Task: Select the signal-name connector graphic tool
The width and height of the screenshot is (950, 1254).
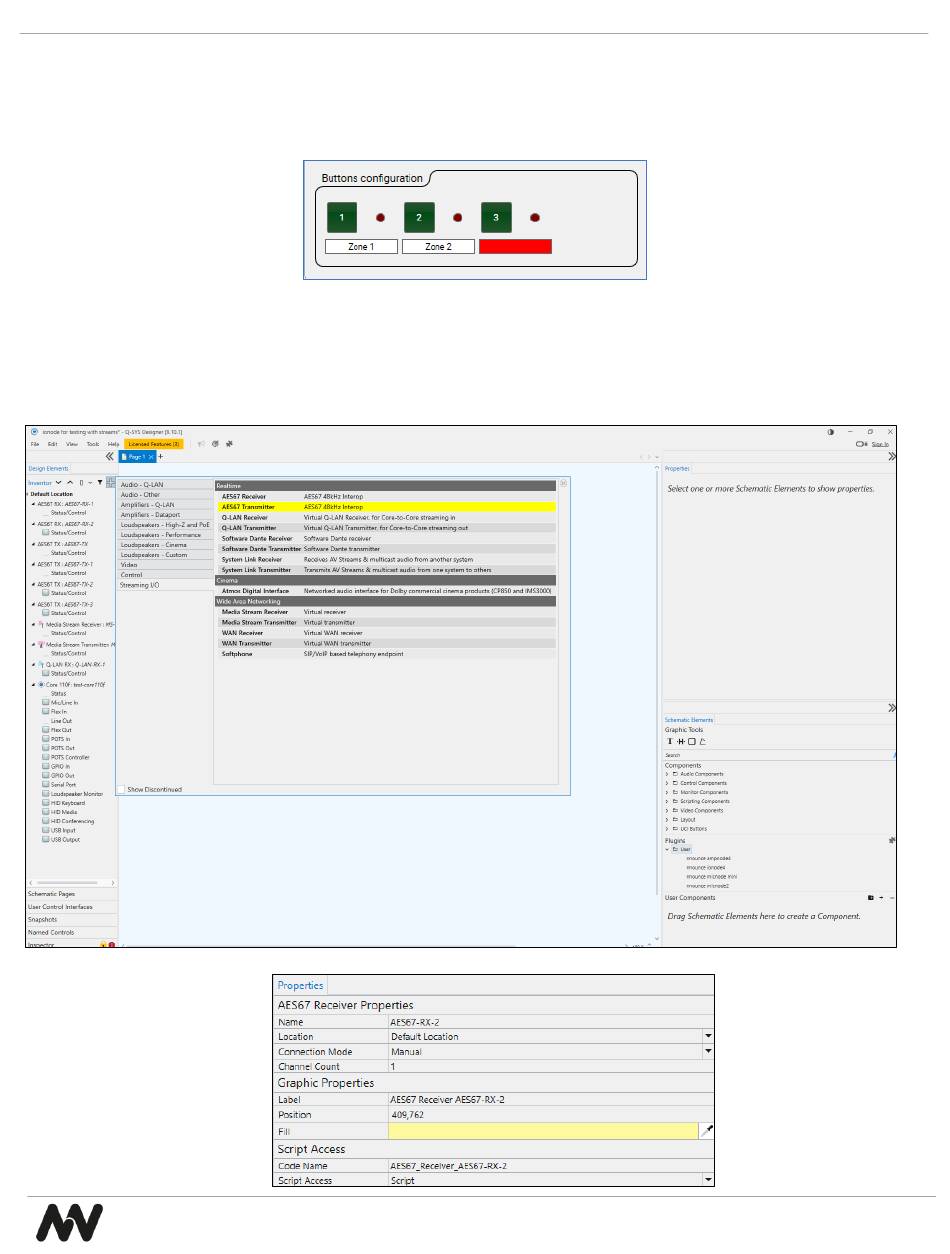Action: pyautogui.click(x=681, y=741)
